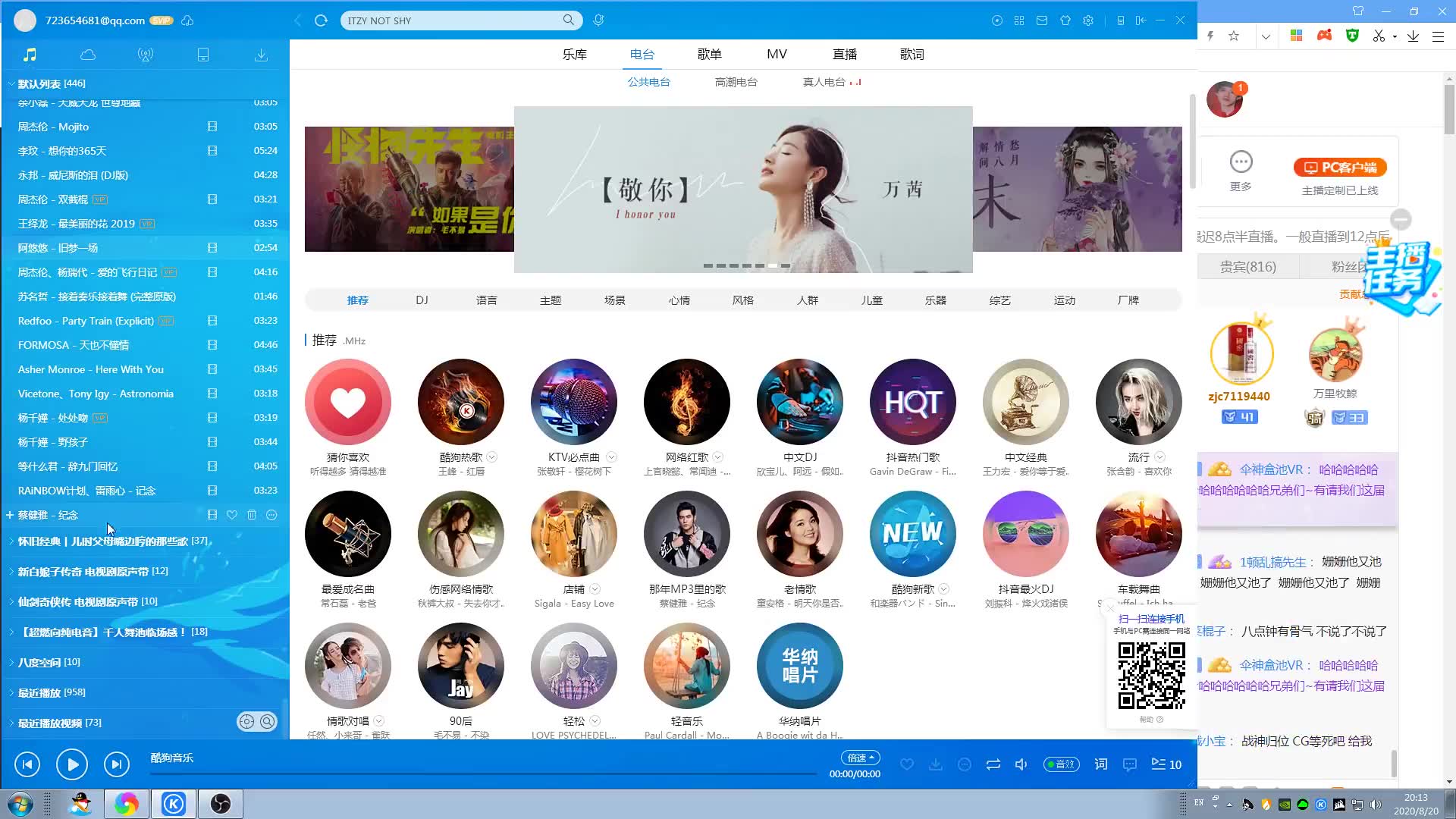Switch to mini mode icon
This screenshot has width=1456, height=819.
click(x=1120, y=20)
